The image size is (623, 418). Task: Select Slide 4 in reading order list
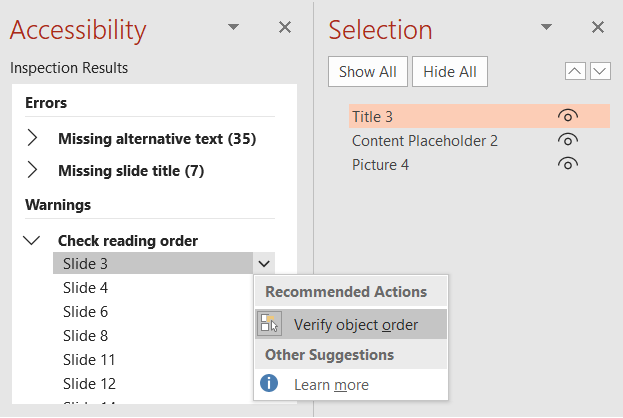[85, 288]
